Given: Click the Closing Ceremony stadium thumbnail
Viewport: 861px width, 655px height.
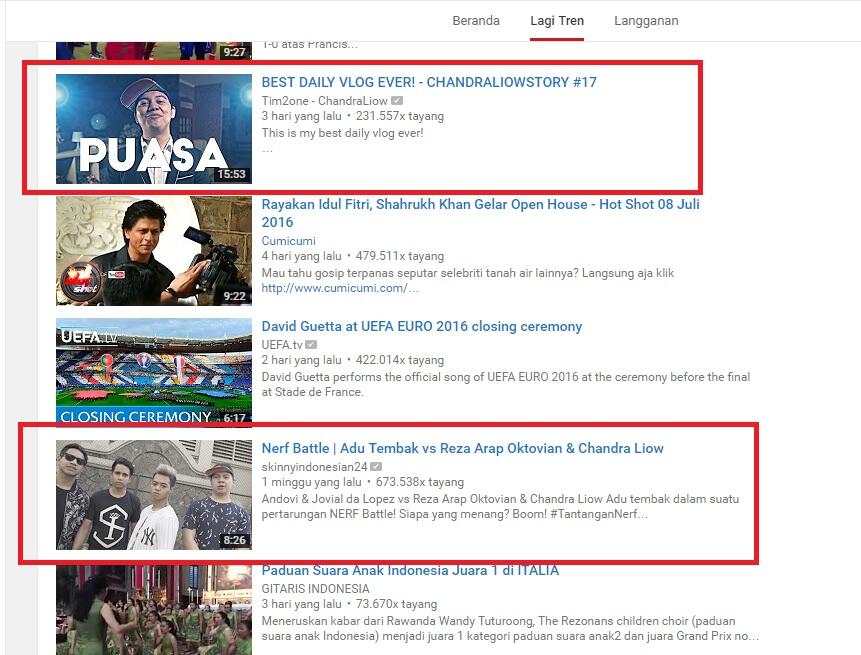Looking at the screenshot, I should pos(154,373).
